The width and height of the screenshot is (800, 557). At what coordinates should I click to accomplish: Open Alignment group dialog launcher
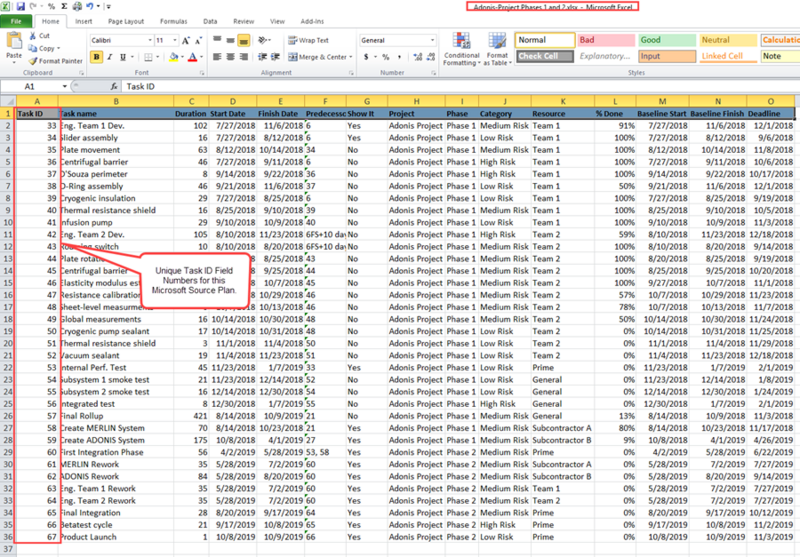coord(351,73)
